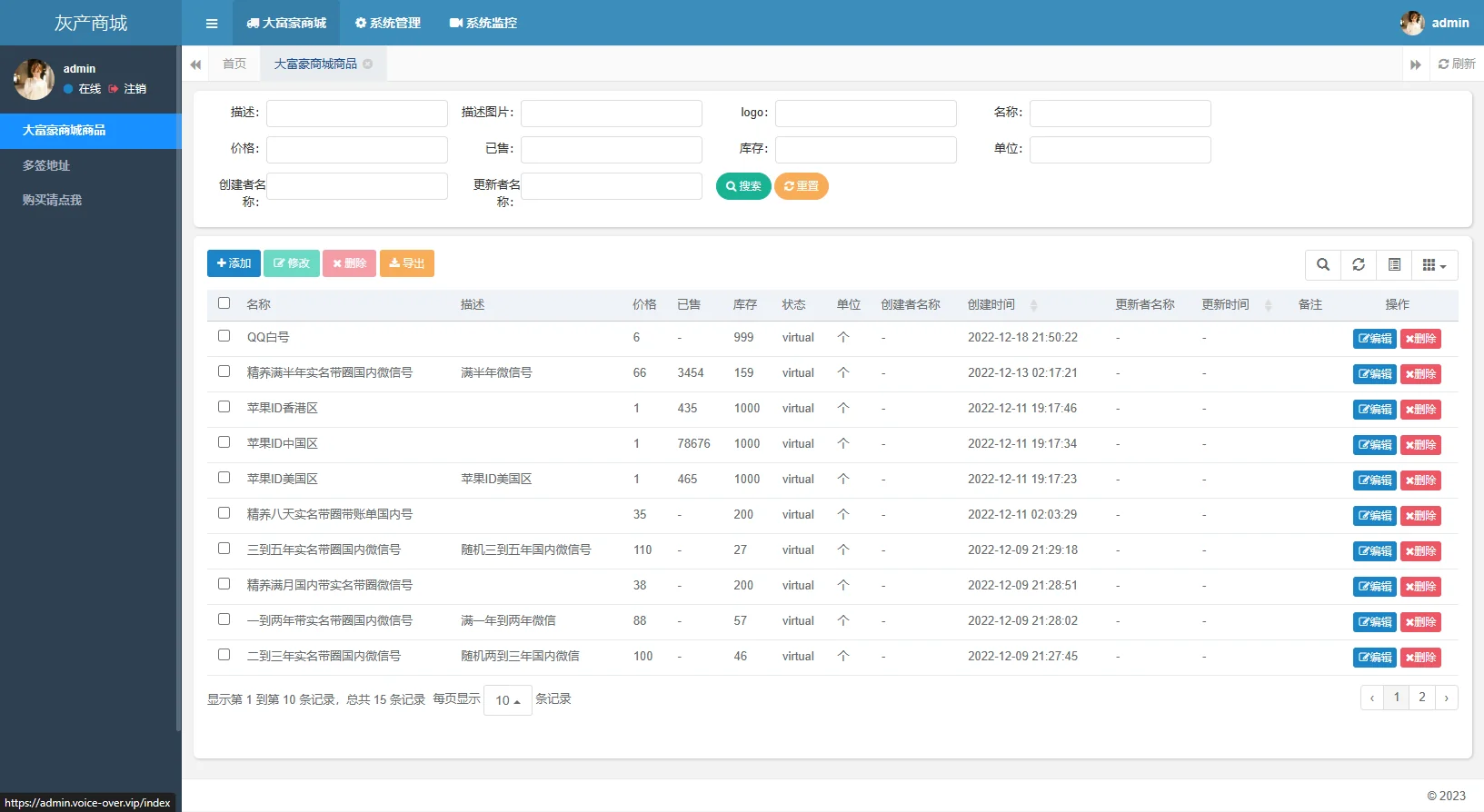The height and width of the screenshot is (812, 1484).
Task: Sort by 创建时间 column arrows
Action: coord(1033,305)
